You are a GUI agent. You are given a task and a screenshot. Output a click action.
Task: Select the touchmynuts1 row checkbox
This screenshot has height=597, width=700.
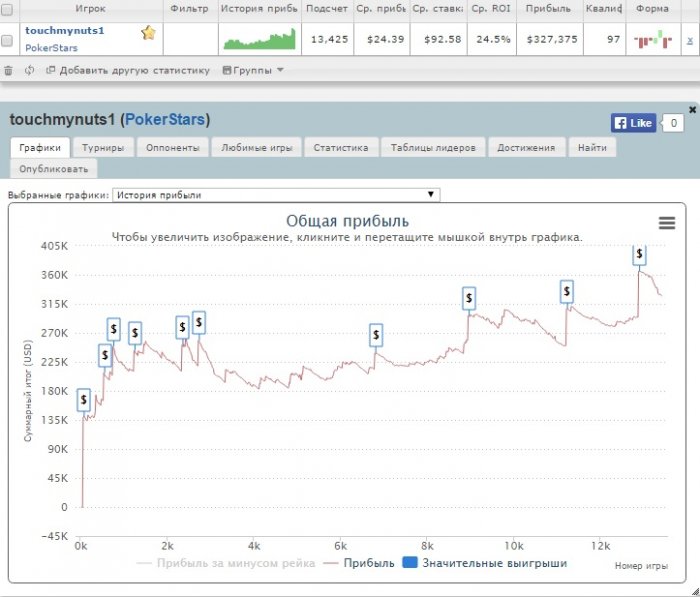(8, 40)
